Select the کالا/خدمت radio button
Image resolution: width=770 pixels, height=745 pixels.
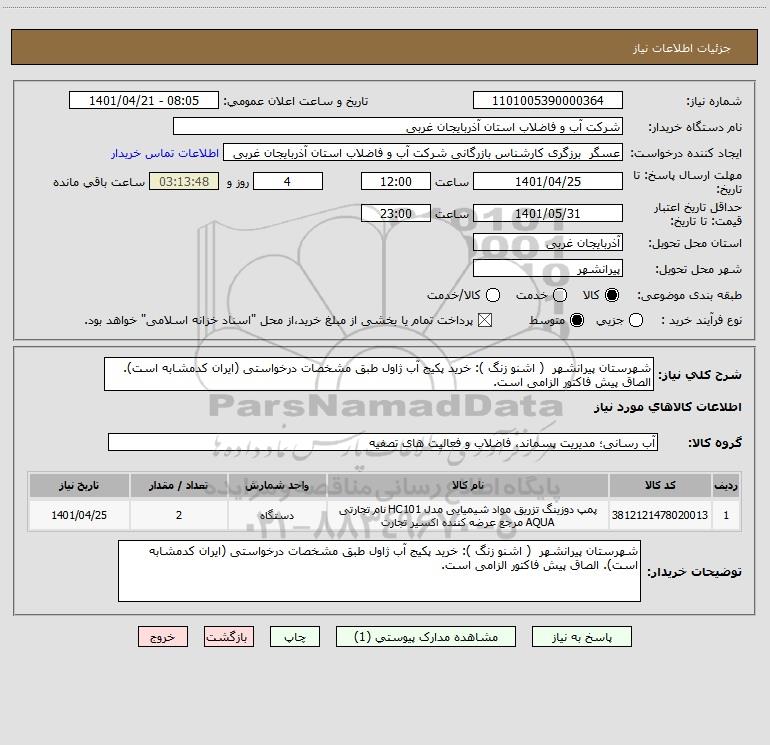pyautogui.click(x=493, y=295)
